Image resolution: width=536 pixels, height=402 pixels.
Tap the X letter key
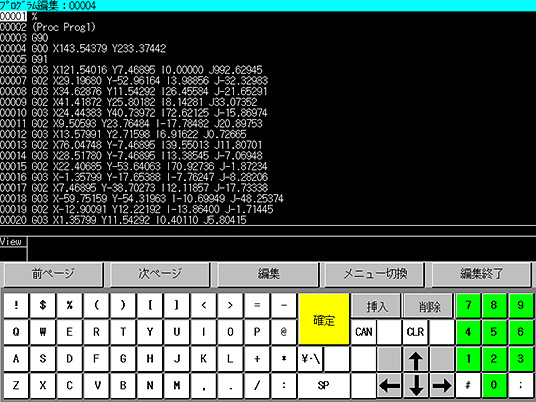point(43,386)
